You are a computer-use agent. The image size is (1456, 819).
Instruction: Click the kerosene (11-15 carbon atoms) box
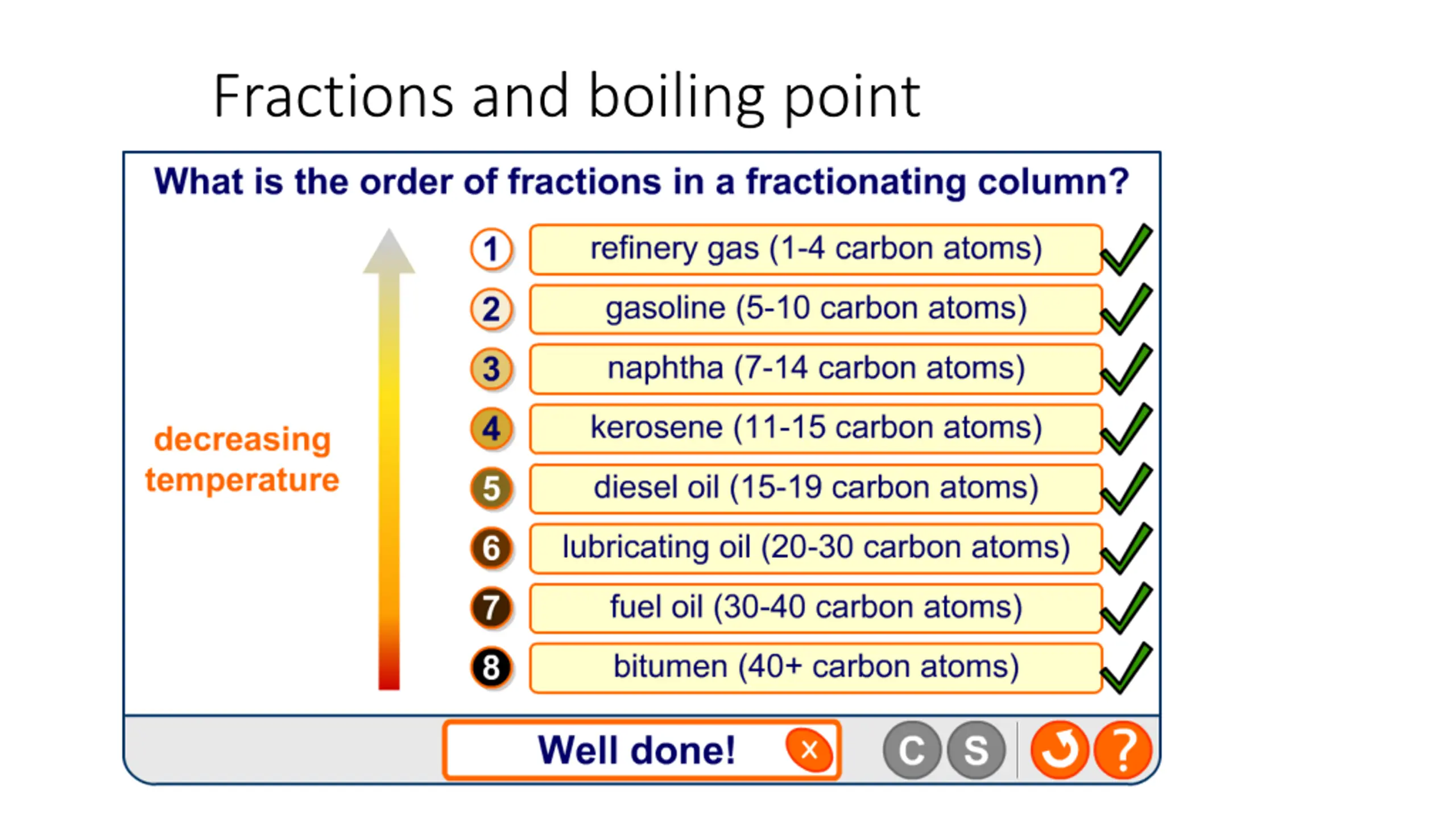[x=816, y=428]
